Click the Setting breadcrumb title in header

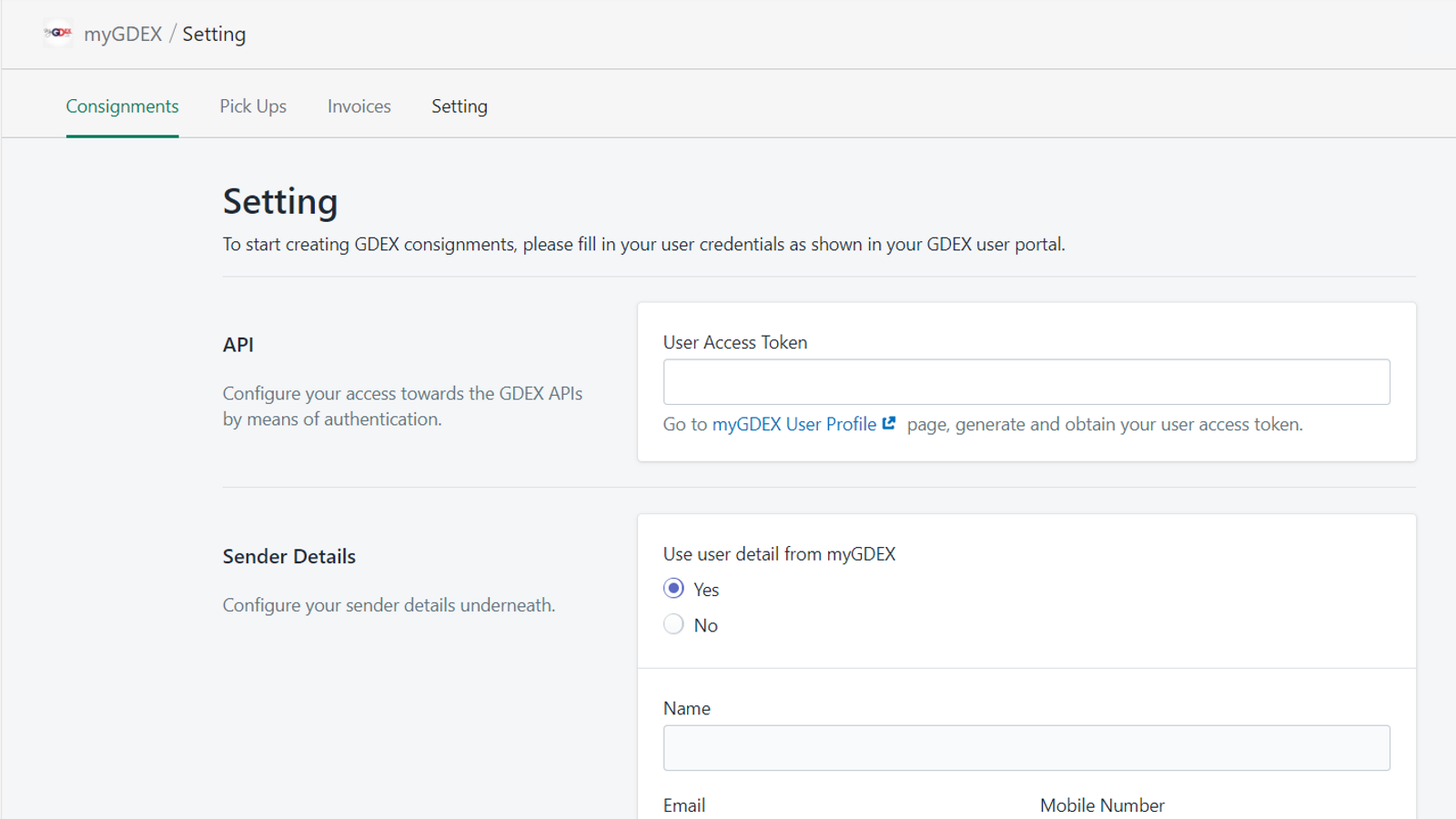point(214,34)
